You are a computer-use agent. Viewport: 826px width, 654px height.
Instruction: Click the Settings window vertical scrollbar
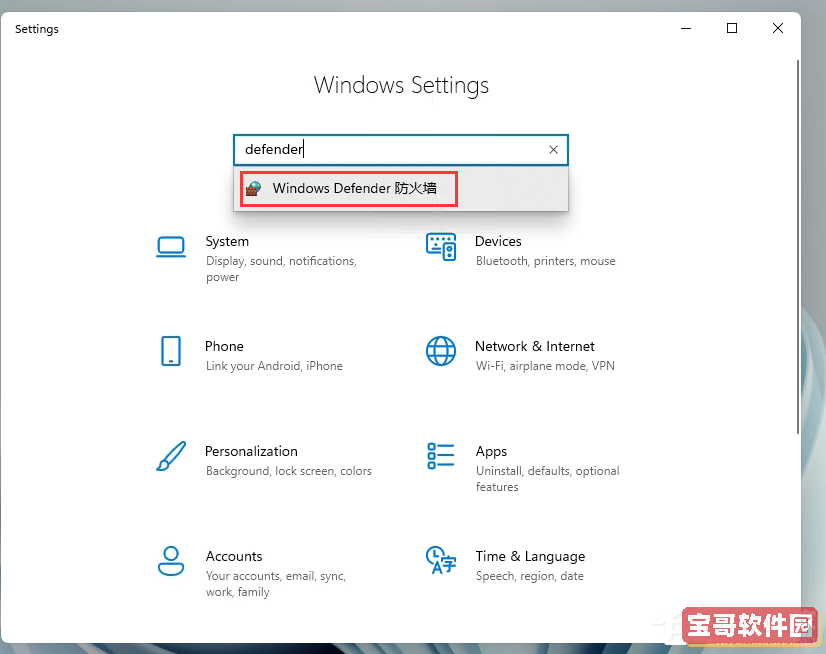(798, 247)
